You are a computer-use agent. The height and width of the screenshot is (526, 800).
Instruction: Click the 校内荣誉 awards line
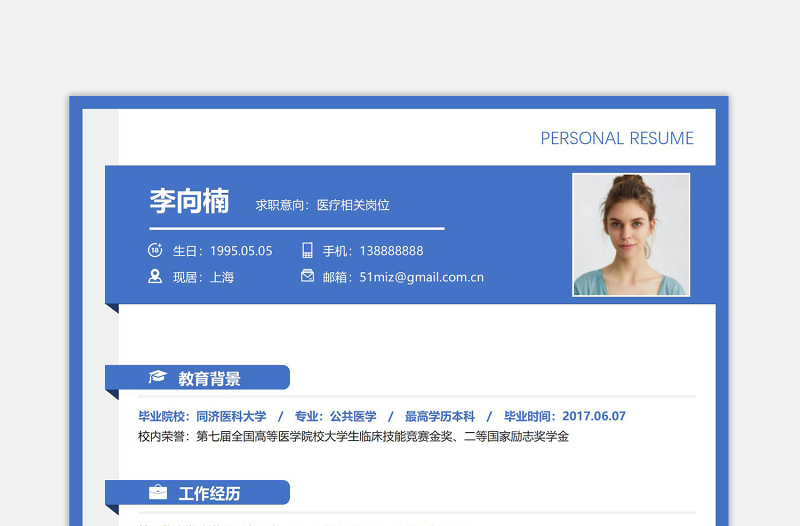[x=353, y=437]
